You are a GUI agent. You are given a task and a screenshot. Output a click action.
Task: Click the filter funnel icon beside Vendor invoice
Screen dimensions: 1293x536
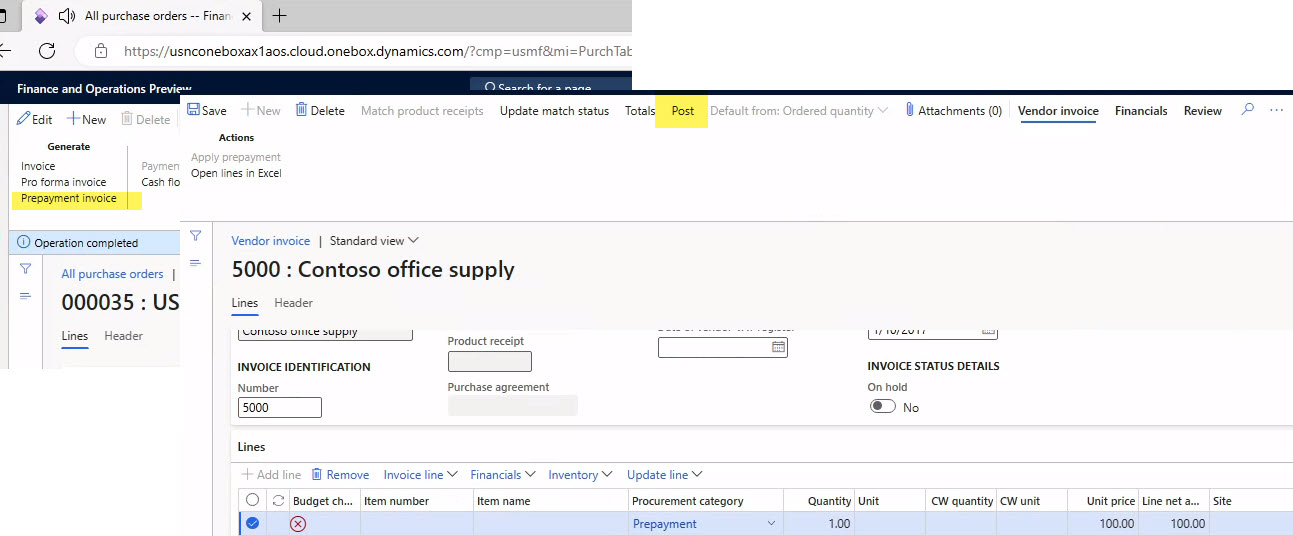click(x=196, y=236)
